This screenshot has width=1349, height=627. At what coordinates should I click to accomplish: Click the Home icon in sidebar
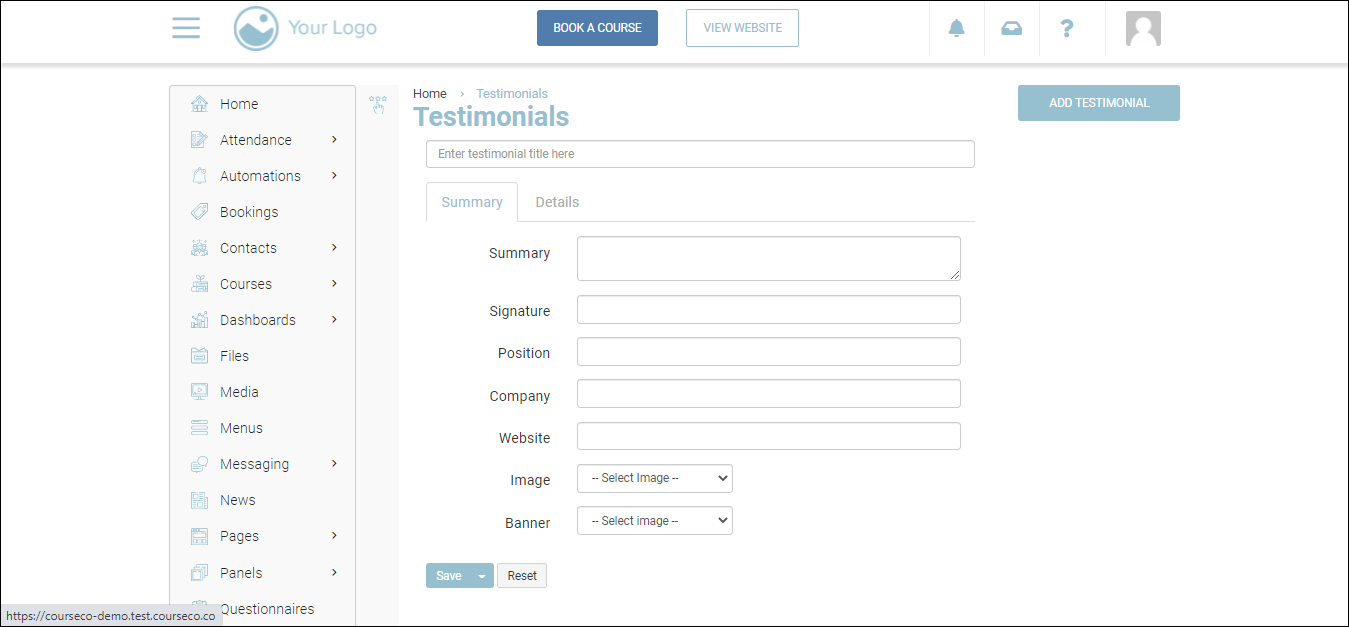point(200,104)
